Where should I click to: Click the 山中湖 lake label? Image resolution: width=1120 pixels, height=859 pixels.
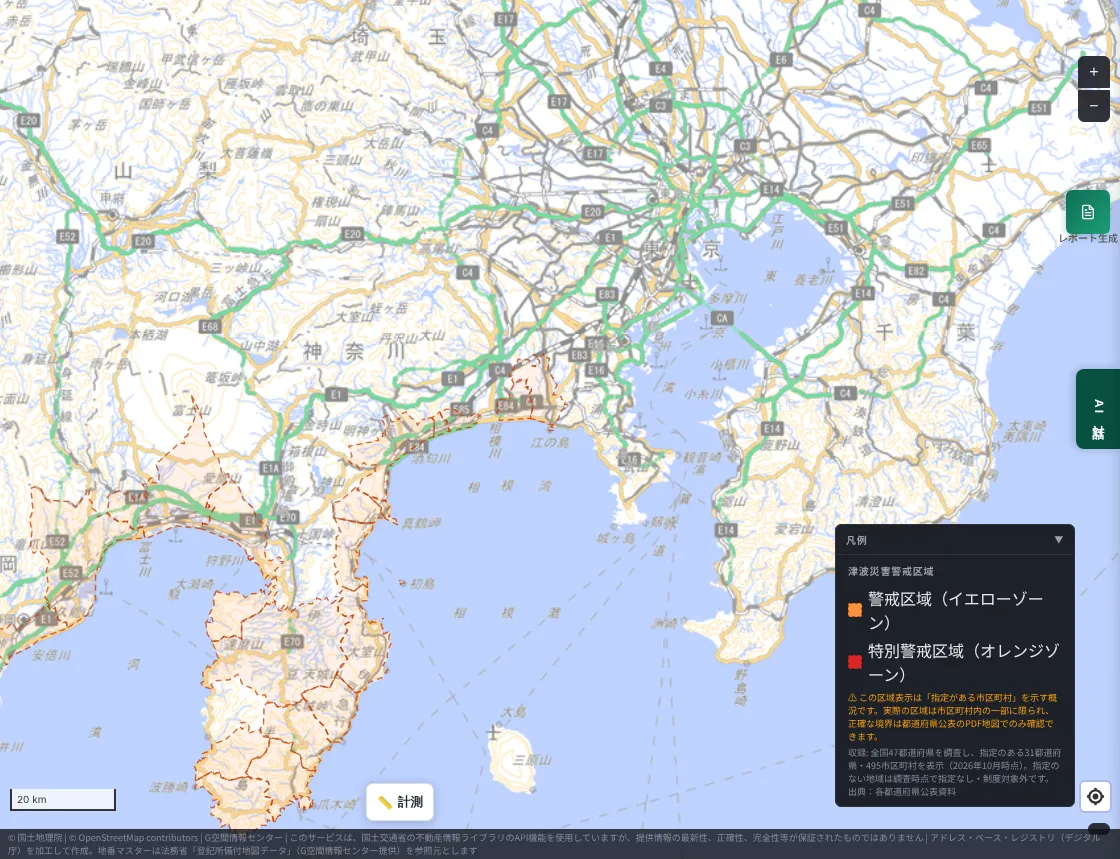pyautogui.click(x=259, y=346)
